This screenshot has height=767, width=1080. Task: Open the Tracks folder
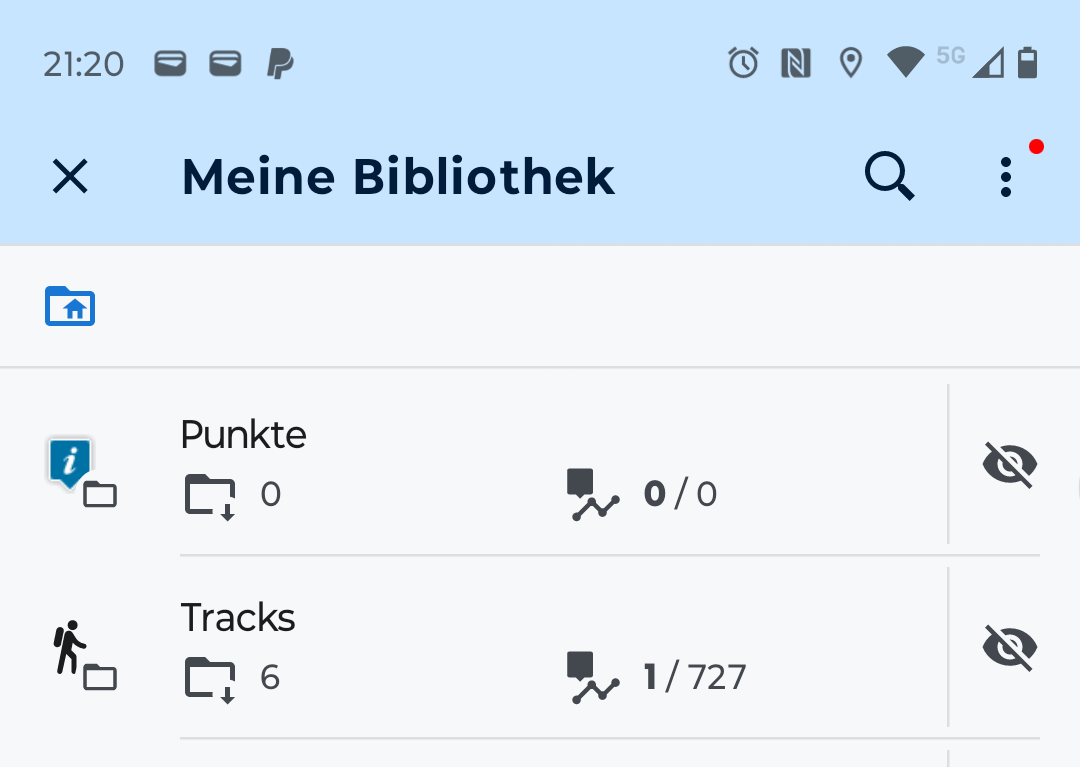click(x=238, y=618)
